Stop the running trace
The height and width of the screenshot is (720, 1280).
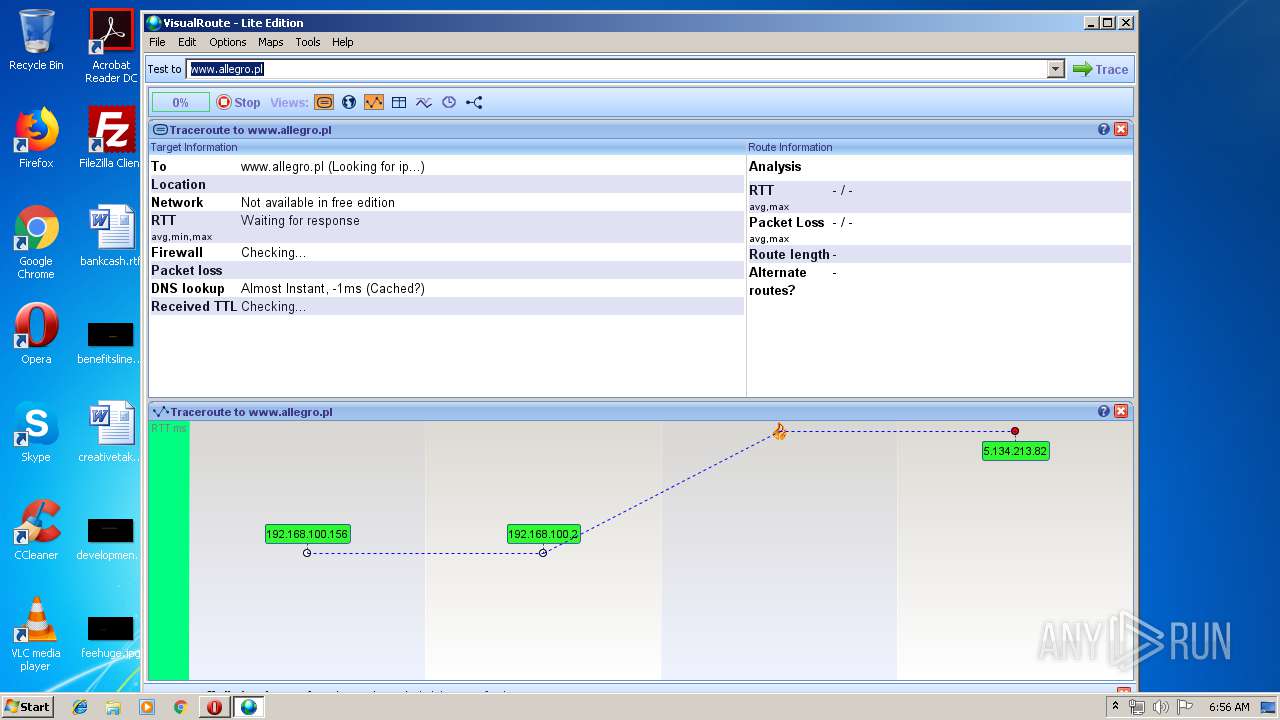(x=239, y=102)
